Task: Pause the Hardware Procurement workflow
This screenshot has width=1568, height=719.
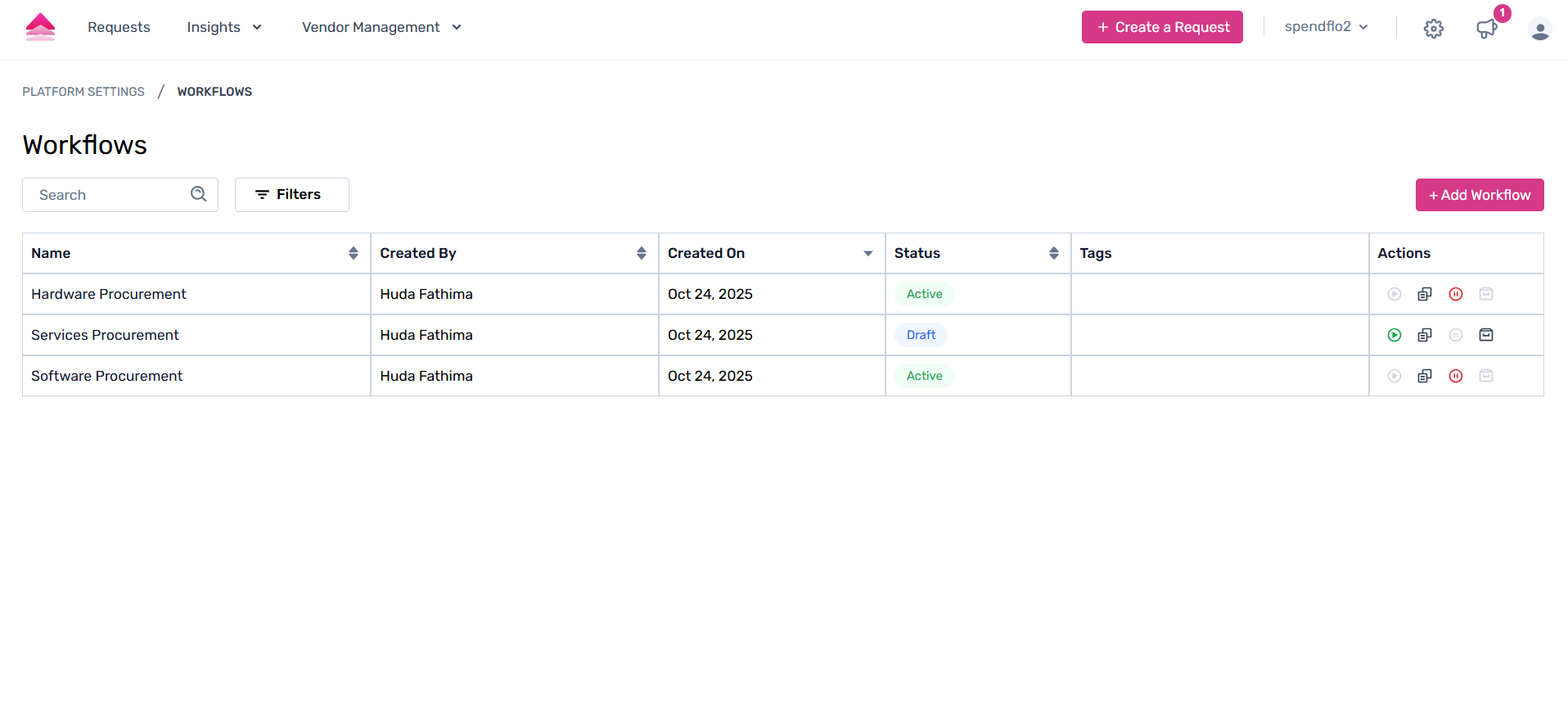Action: click(x=1456, y=294)
